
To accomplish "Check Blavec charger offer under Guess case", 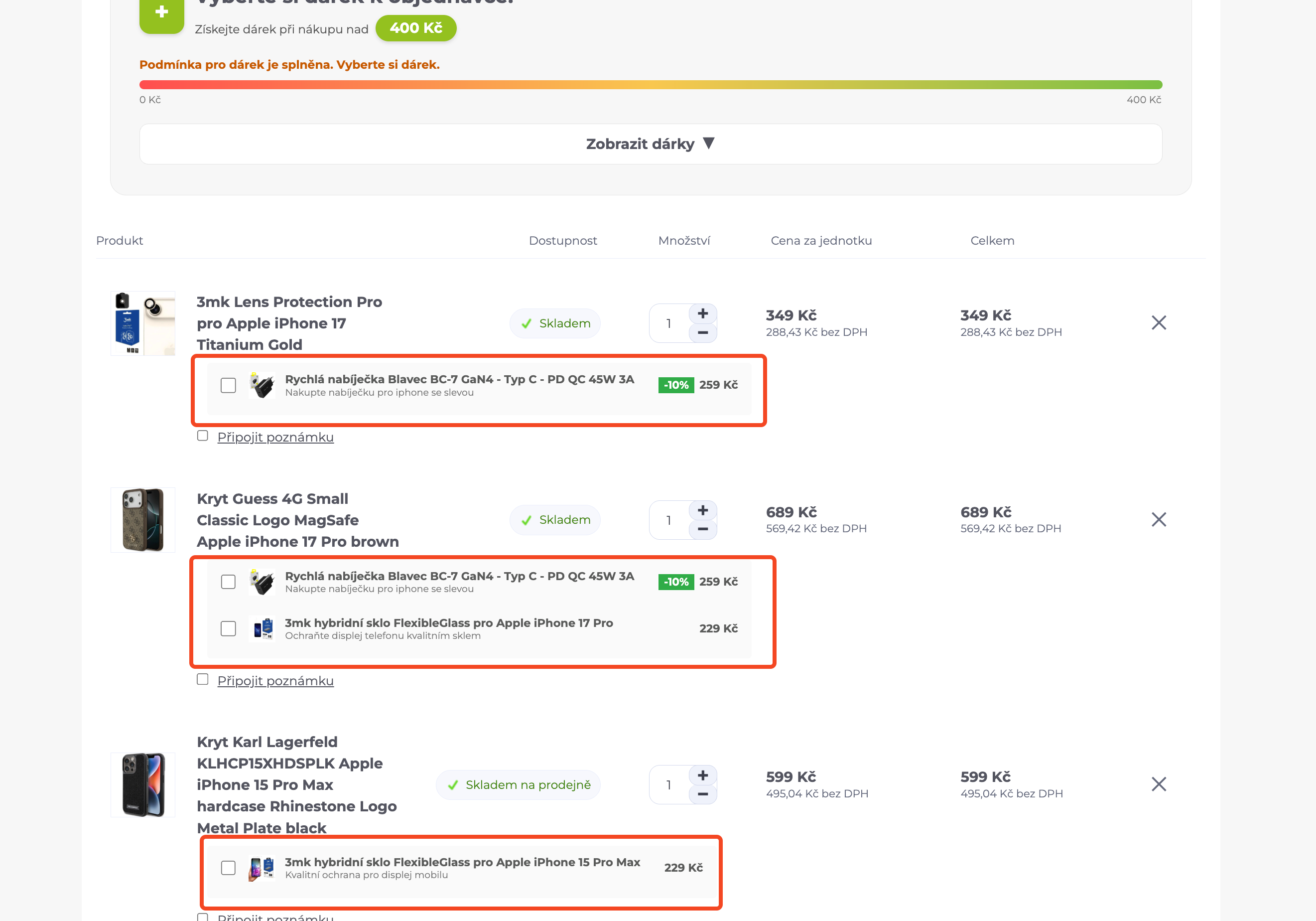I will click(228, 582).
